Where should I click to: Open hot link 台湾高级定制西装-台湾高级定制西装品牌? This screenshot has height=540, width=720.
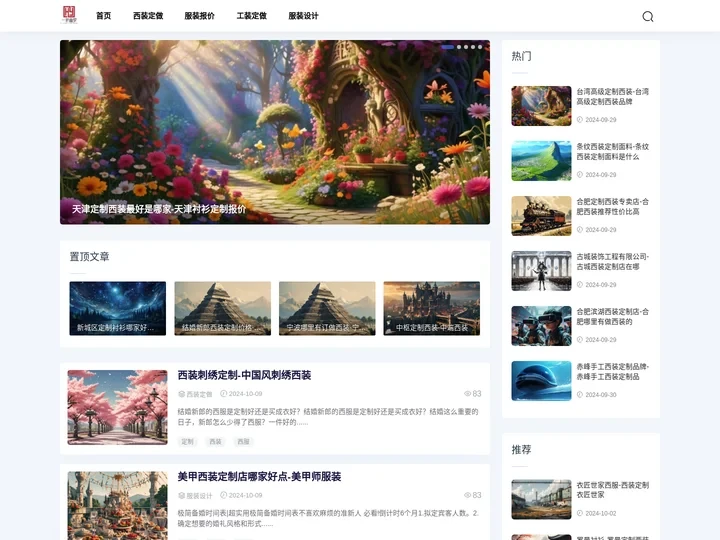pyautogui.click(x=613, y=96)
